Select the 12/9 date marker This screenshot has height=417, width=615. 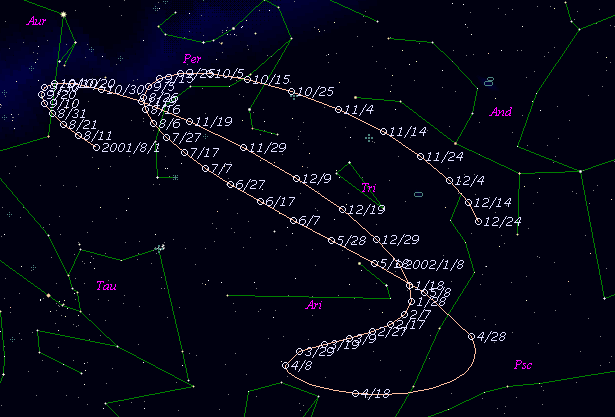297,178
